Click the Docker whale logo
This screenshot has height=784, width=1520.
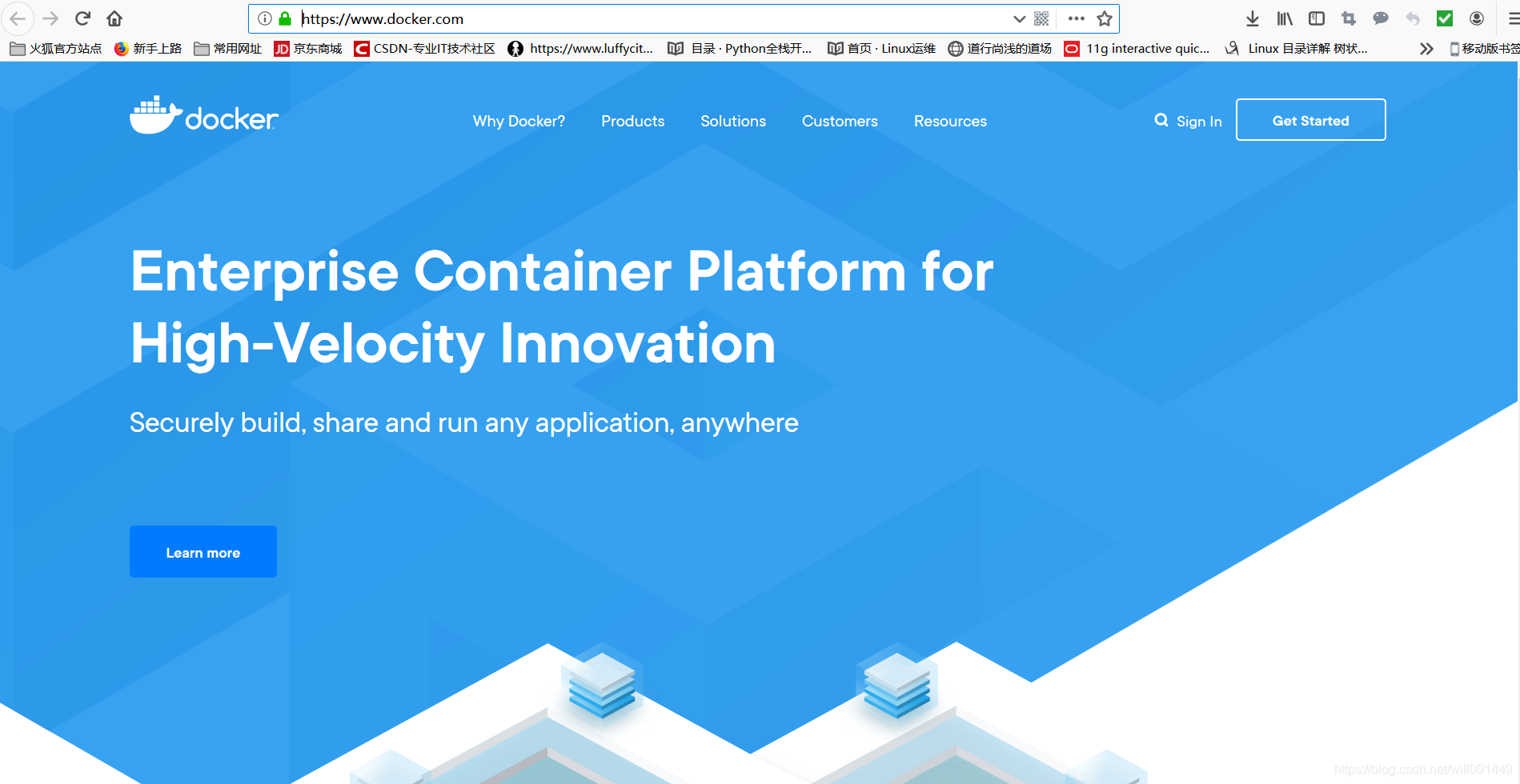(204, 115)
